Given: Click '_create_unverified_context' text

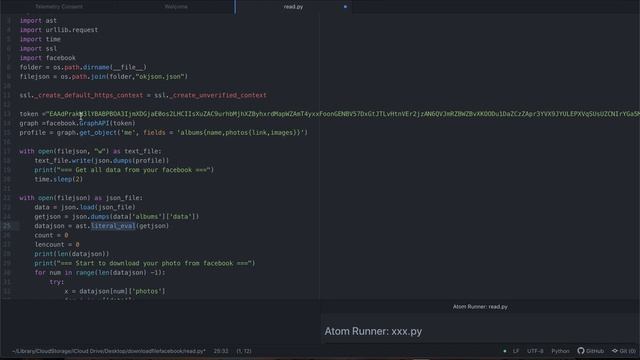Looking at the screenshot, I should 218,95.
